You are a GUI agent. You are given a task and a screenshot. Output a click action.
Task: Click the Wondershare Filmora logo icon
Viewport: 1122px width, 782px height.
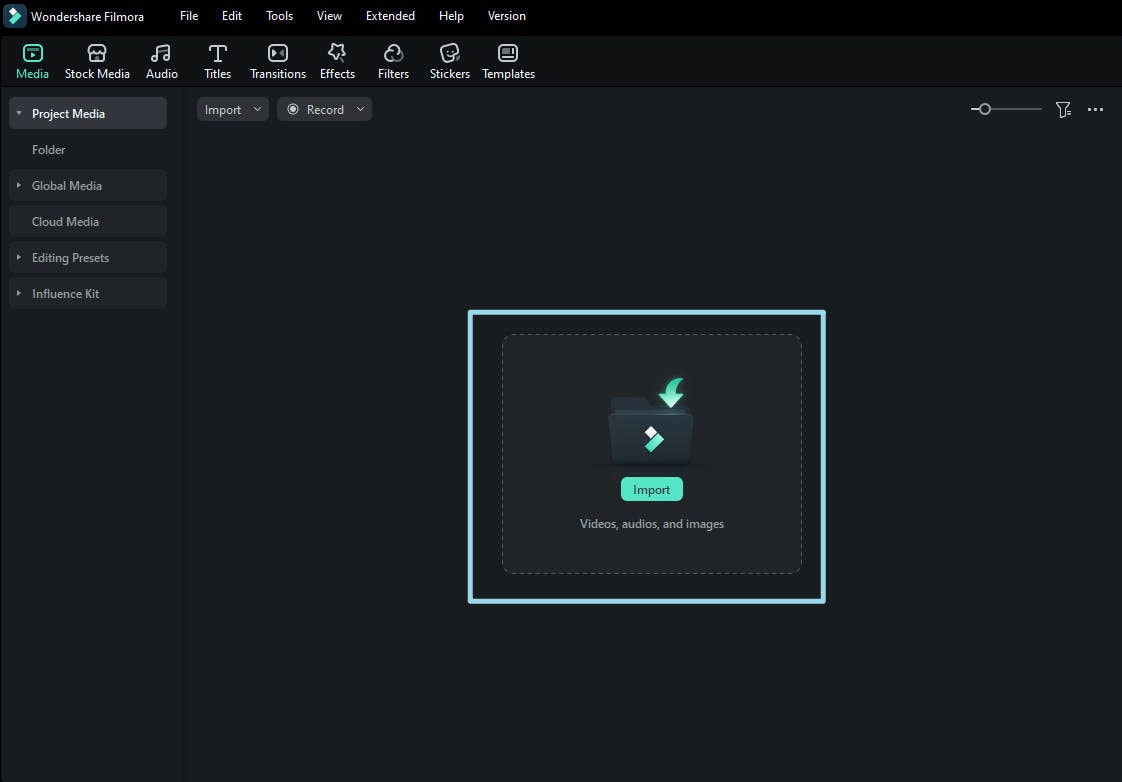(14, 16)
